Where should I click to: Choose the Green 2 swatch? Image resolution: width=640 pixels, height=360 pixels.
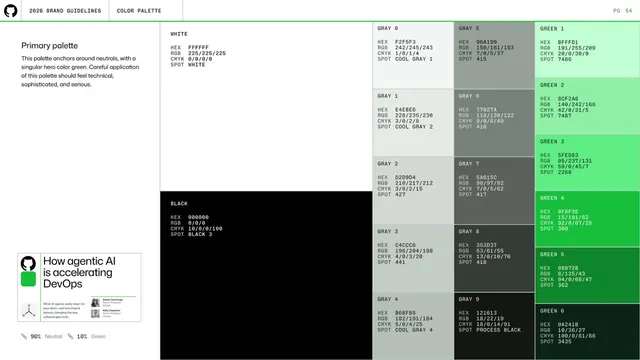(587, 107)
